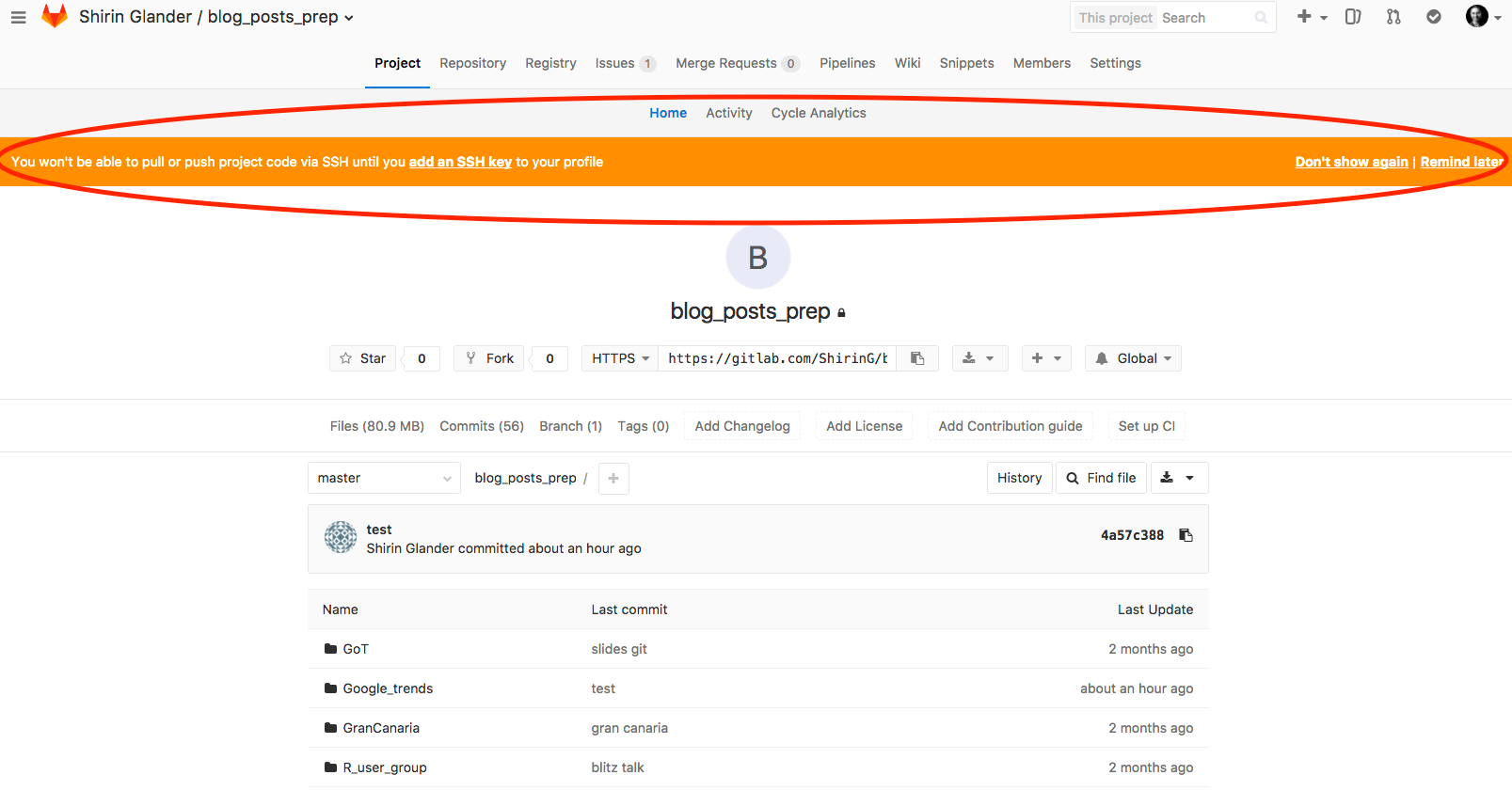Click the project avatar with letter B
The height and width of the screenshot is (791, 1512).
click(757, 257)
